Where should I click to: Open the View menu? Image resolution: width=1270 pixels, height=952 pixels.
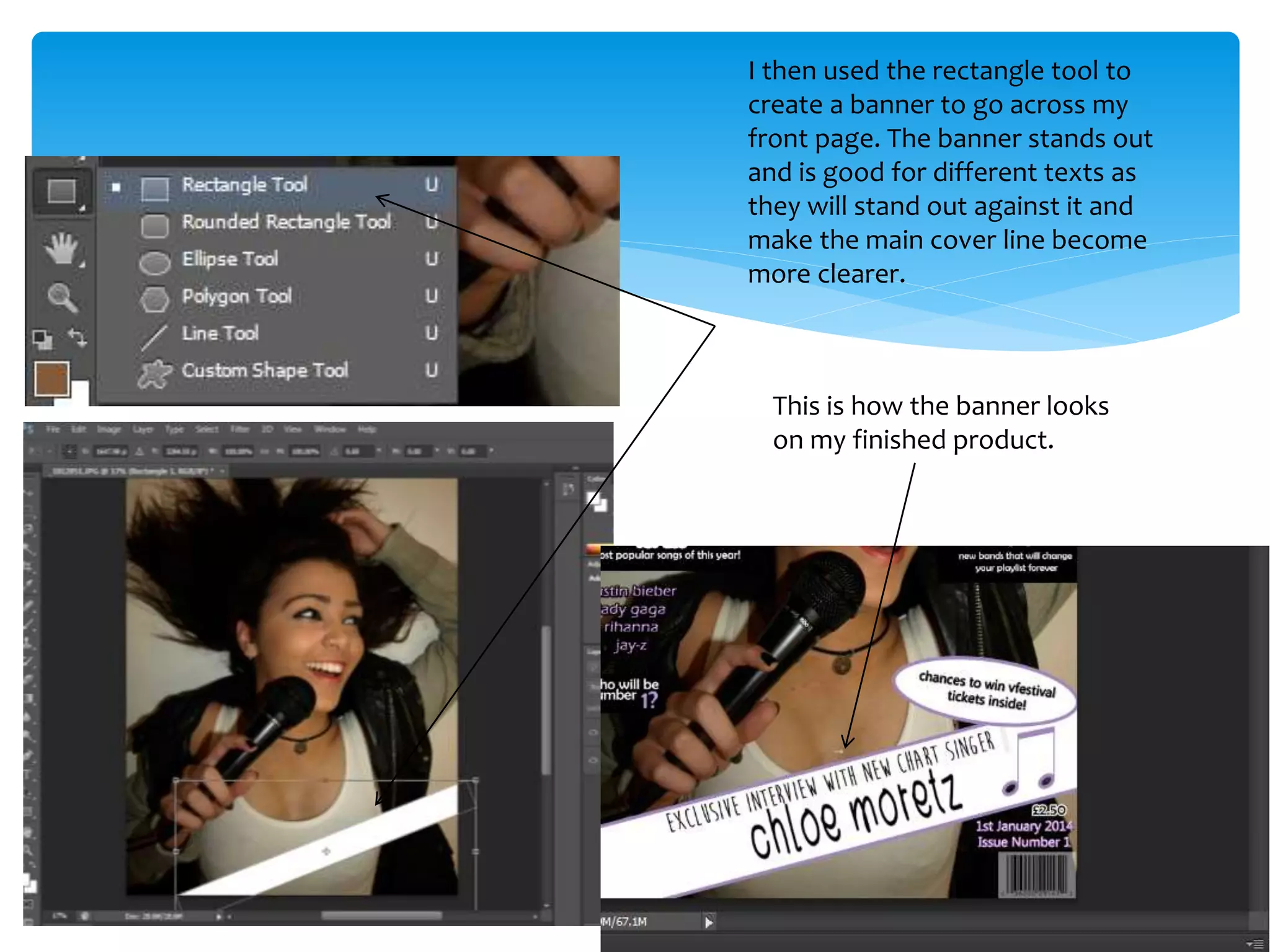[x=293, y=429]
